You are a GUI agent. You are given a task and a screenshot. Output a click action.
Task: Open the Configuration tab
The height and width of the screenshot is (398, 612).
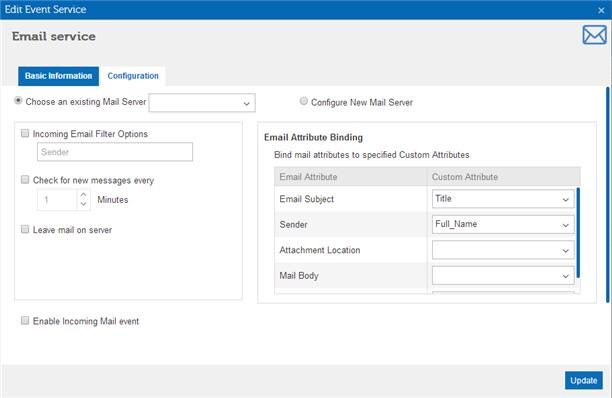tap(133, 76)
